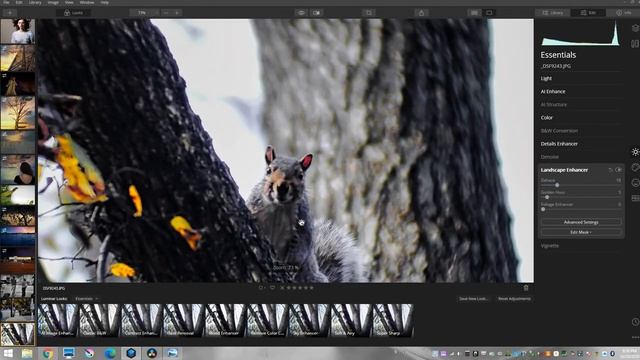Viewport: 640px width, 360px height.
Task: Open the History clock icon
Action: coord(635,322)
